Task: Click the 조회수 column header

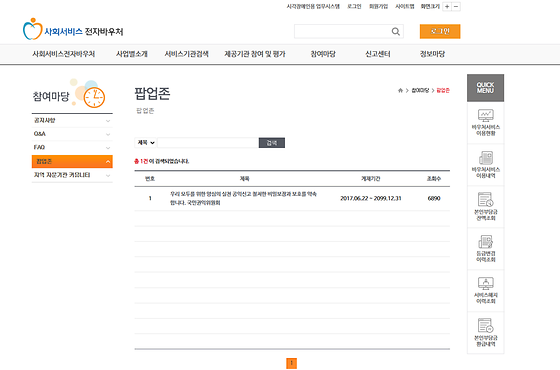Action: click(x=434, y=179)
